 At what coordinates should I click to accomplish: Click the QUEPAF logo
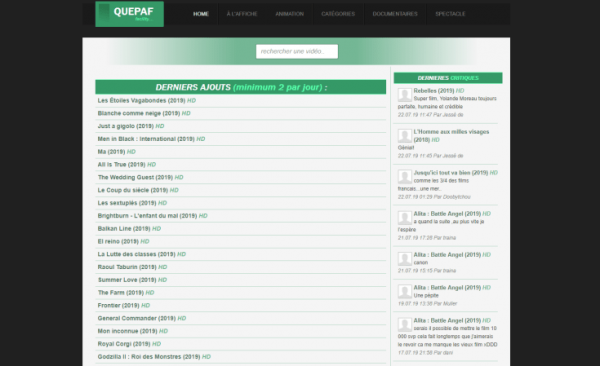129,14
